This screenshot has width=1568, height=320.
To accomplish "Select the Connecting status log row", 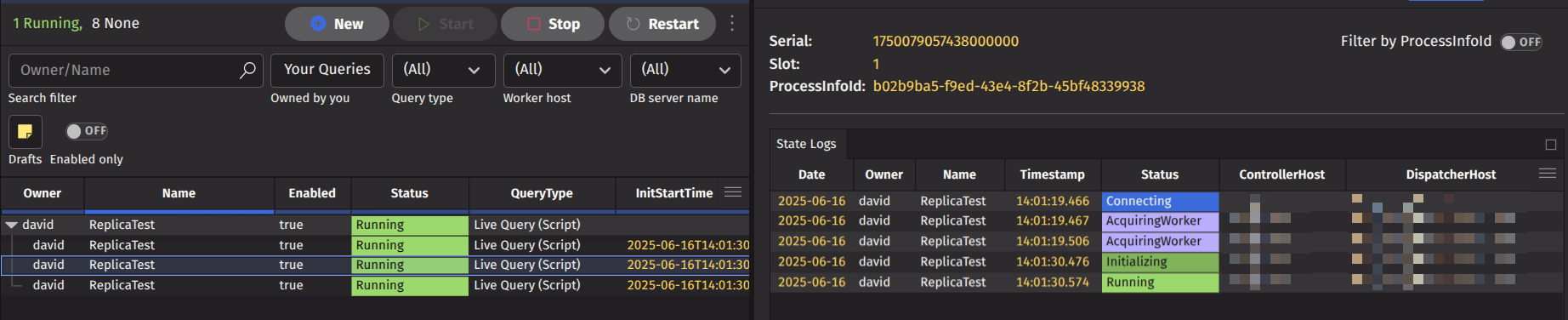I will click(x=1166, y=201).
